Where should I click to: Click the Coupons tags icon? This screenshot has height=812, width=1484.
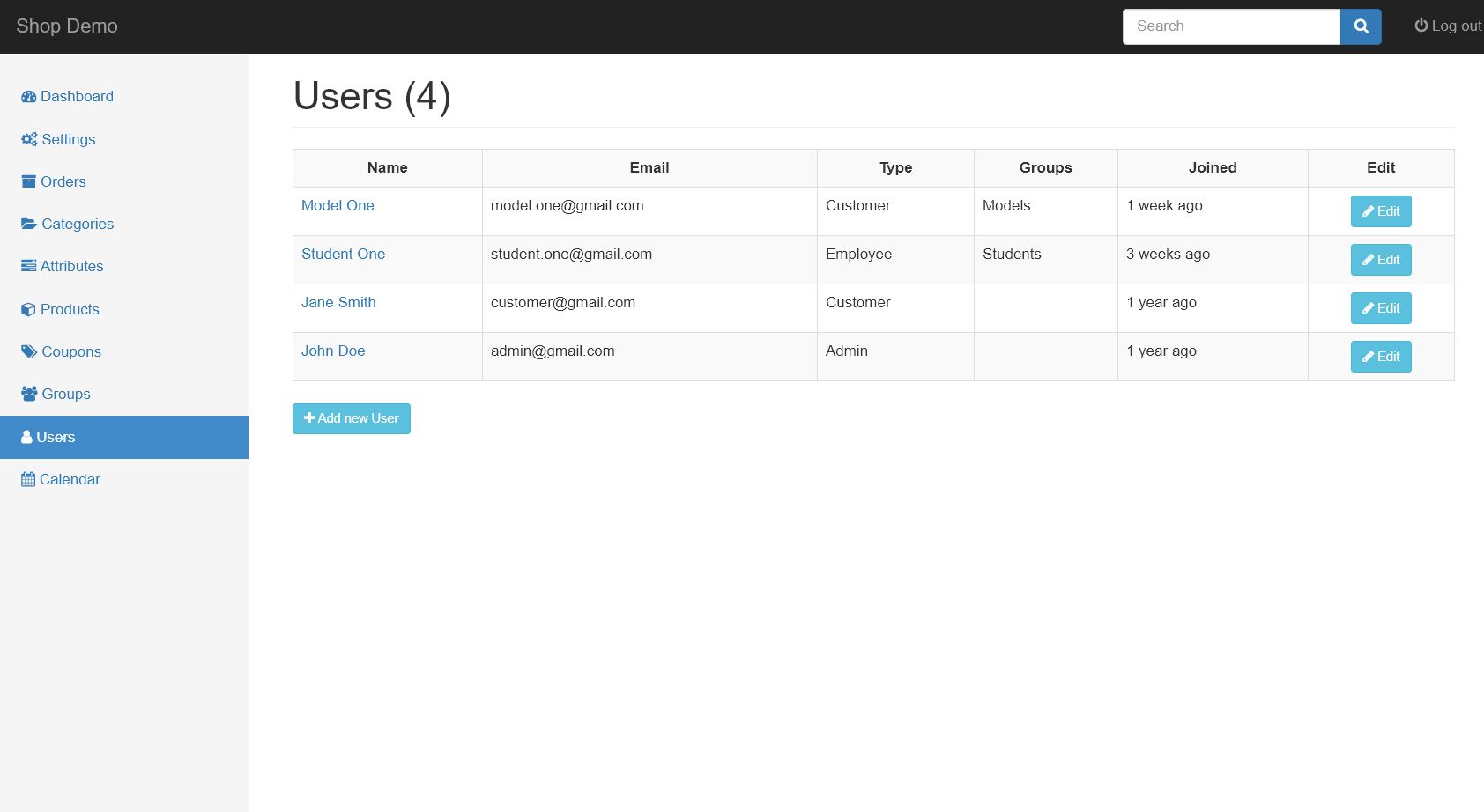pyautogui.click(x=29, y=351)
